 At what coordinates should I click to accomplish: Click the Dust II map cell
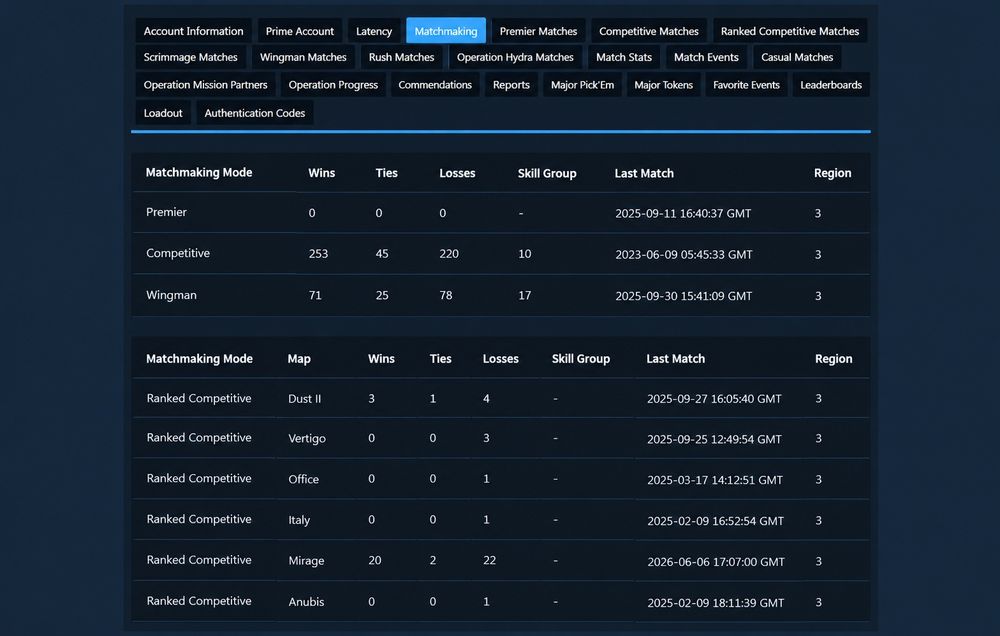(304, 399)
